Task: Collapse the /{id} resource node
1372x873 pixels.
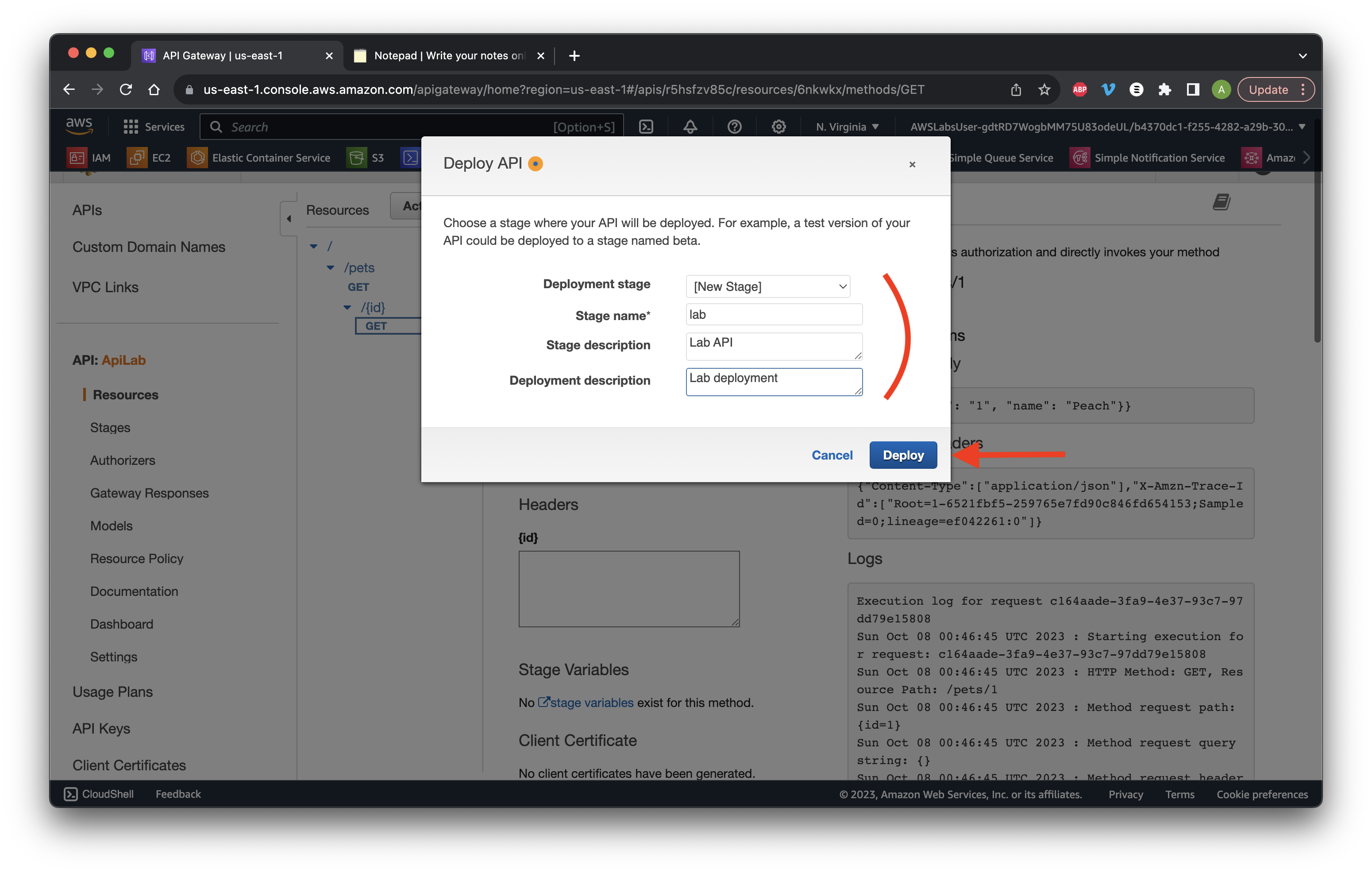Action: [x=347, y=307]
